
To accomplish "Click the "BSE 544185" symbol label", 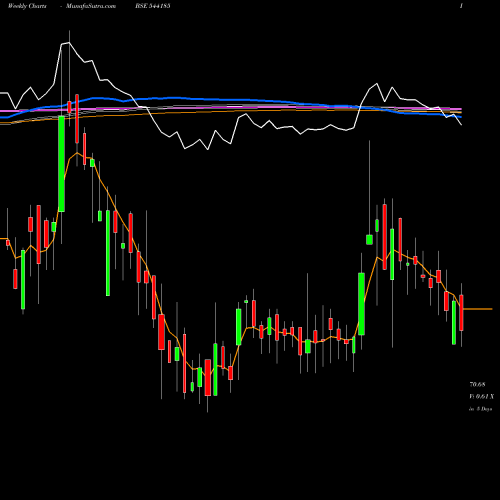I will 153,6.
